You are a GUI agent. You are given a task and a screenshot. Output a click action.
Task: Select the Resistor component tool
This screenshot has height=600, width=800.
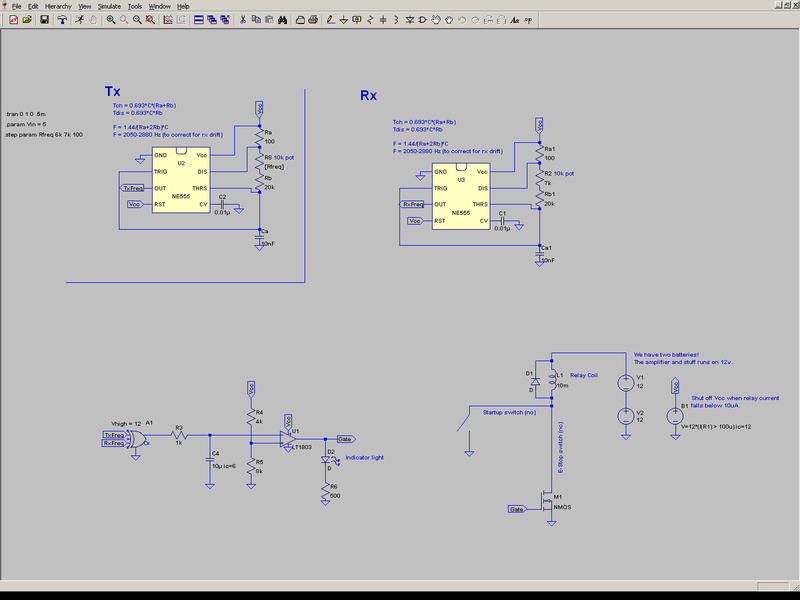tap(369, 20)
